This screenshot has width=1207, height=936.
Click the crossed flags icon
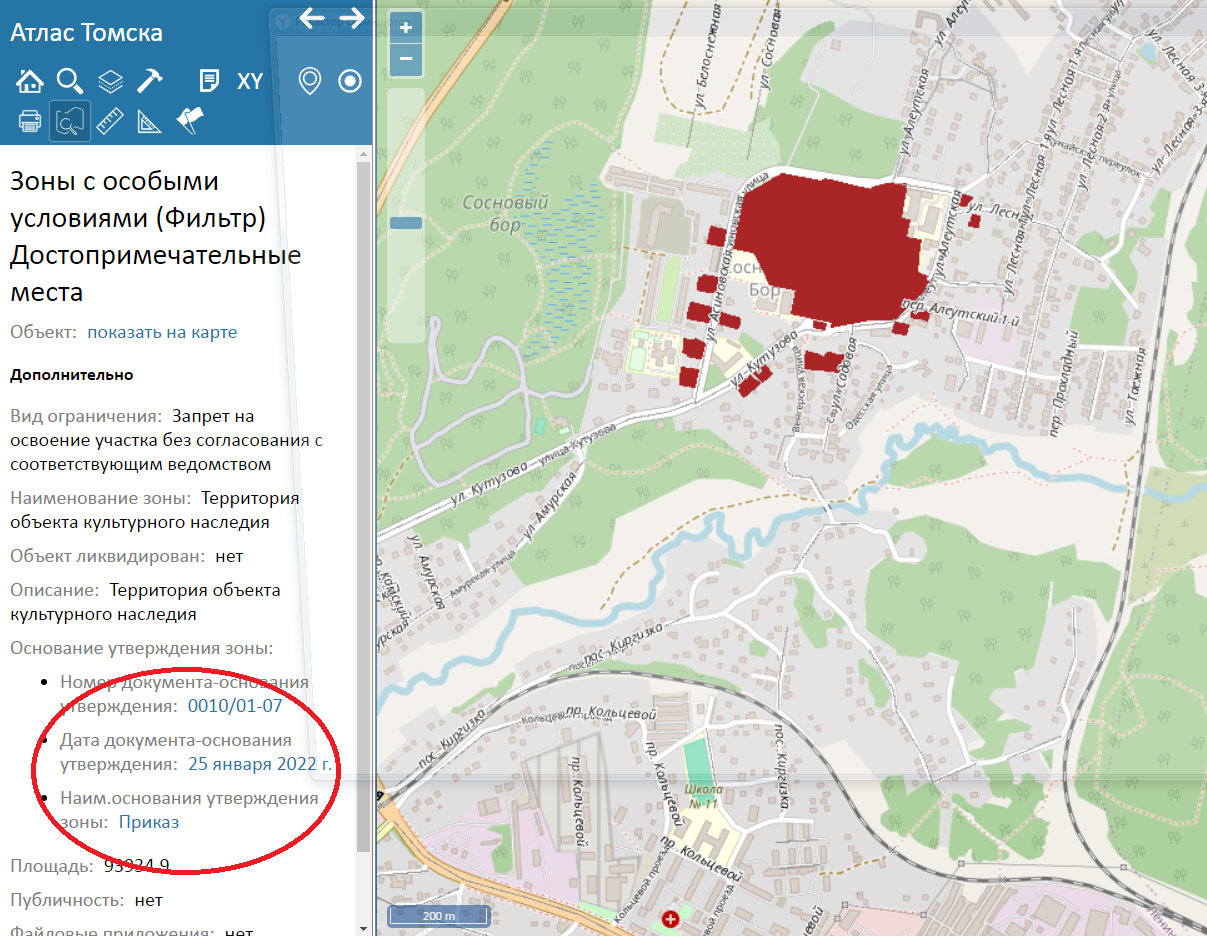pyautogui.click(x=190, y=120)
